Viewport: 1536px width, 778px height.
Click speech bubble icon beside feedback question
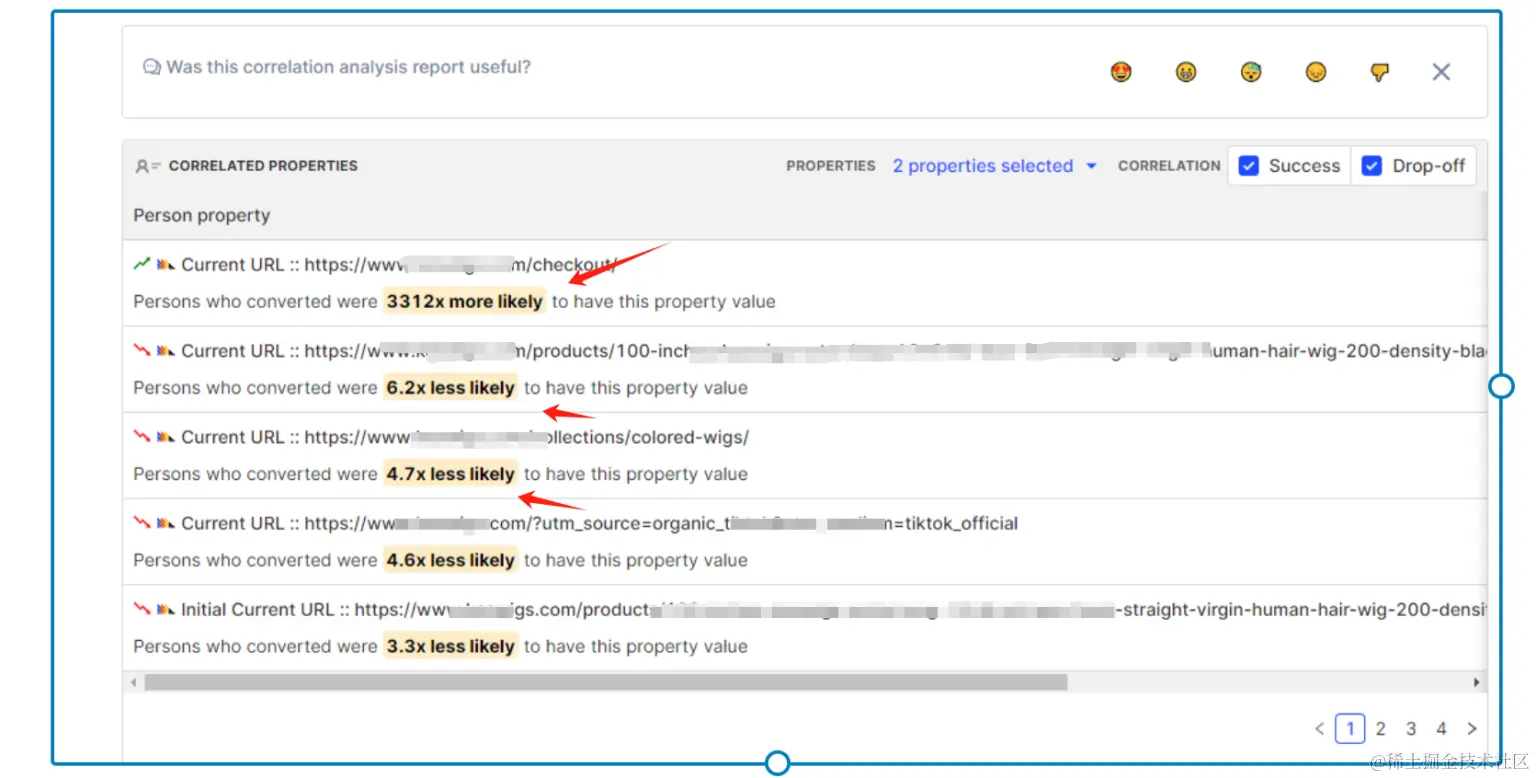(152, 68)
